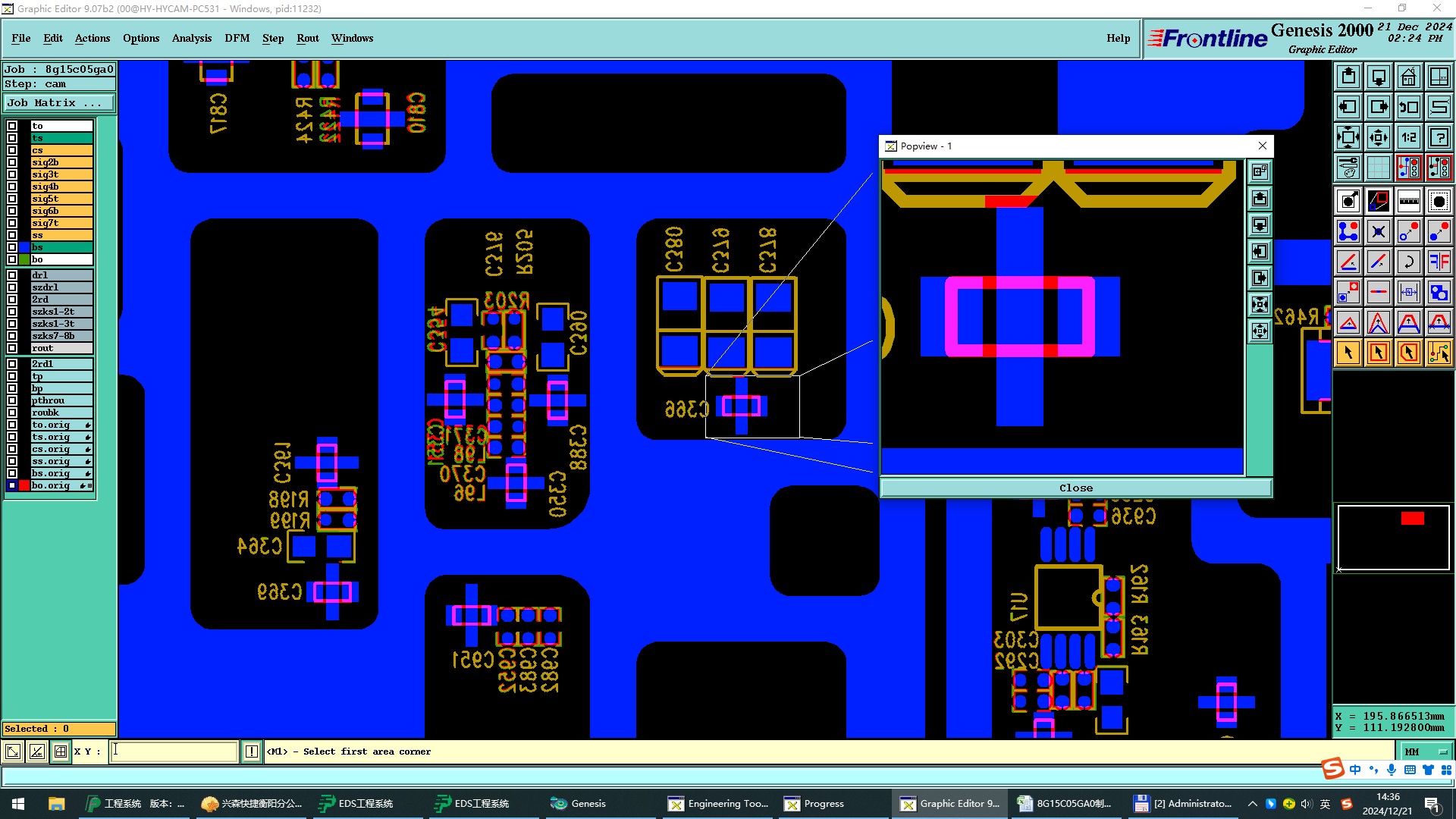This screenshot has height=819, width=1456.
Task: Select the mirror feature tool
Action: point(1439,262)
